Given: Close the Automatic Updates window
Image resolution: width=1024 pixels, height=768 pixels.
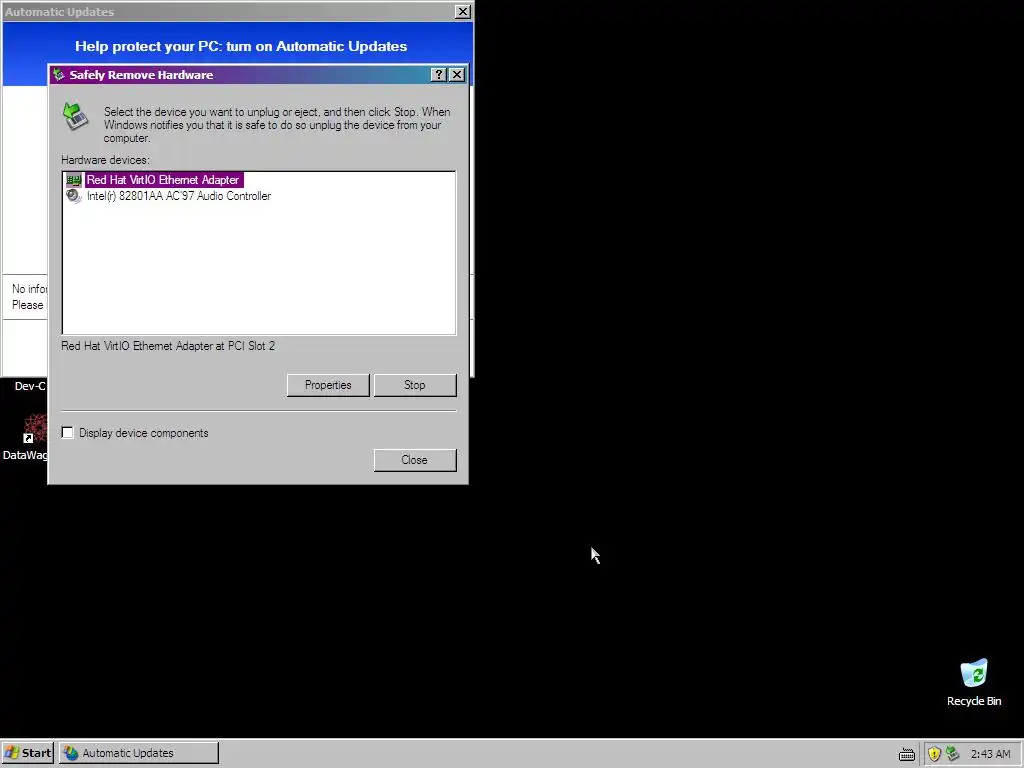Looking at the screenshot, I should pyautogui.click(x=462, y=12).
